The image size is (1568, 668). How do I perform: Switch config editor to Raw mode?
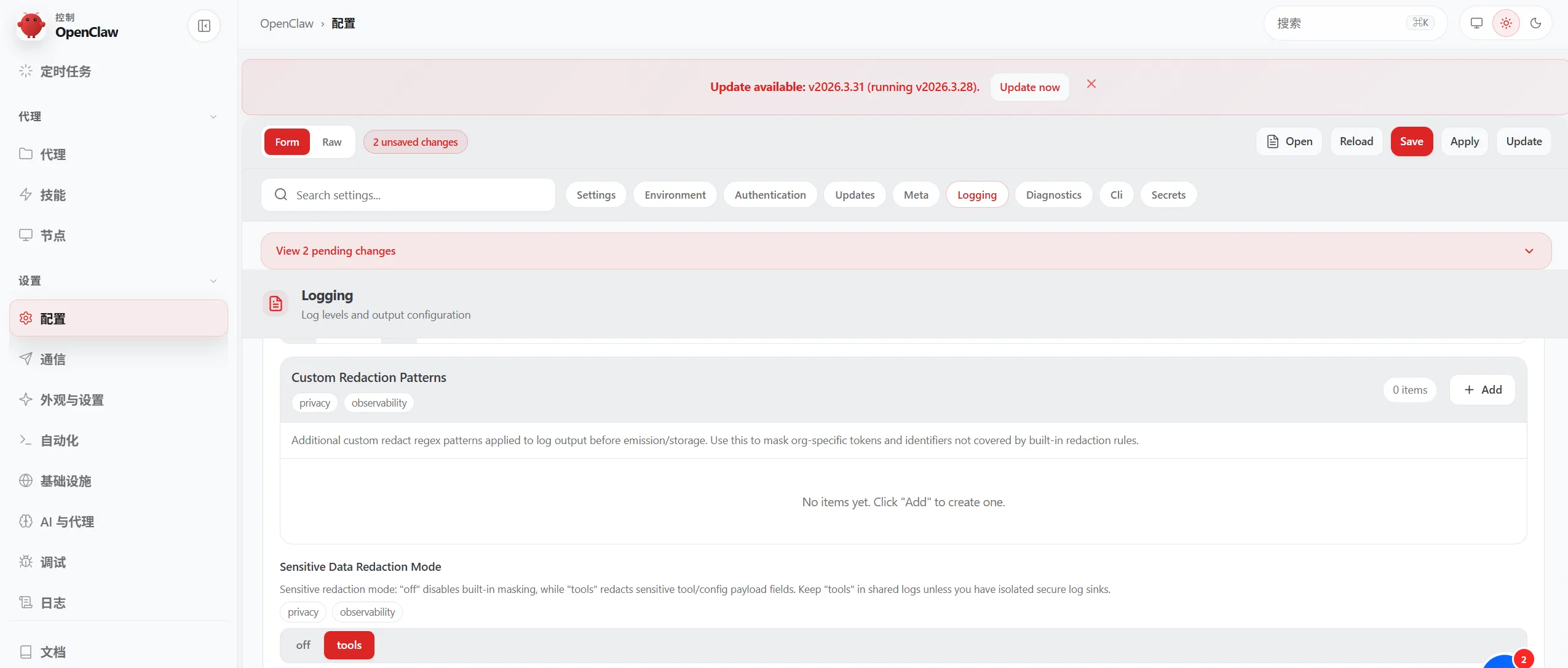tap(331, 142)
